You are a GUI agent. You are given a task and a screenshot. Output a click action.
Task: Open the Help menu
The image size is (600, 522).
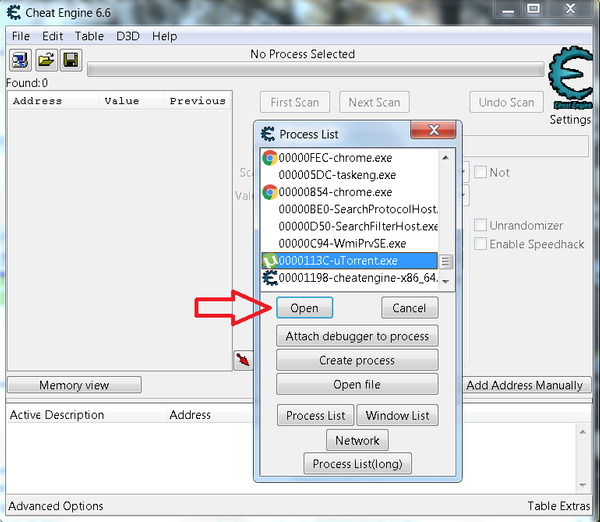click(x=165, y=36)
